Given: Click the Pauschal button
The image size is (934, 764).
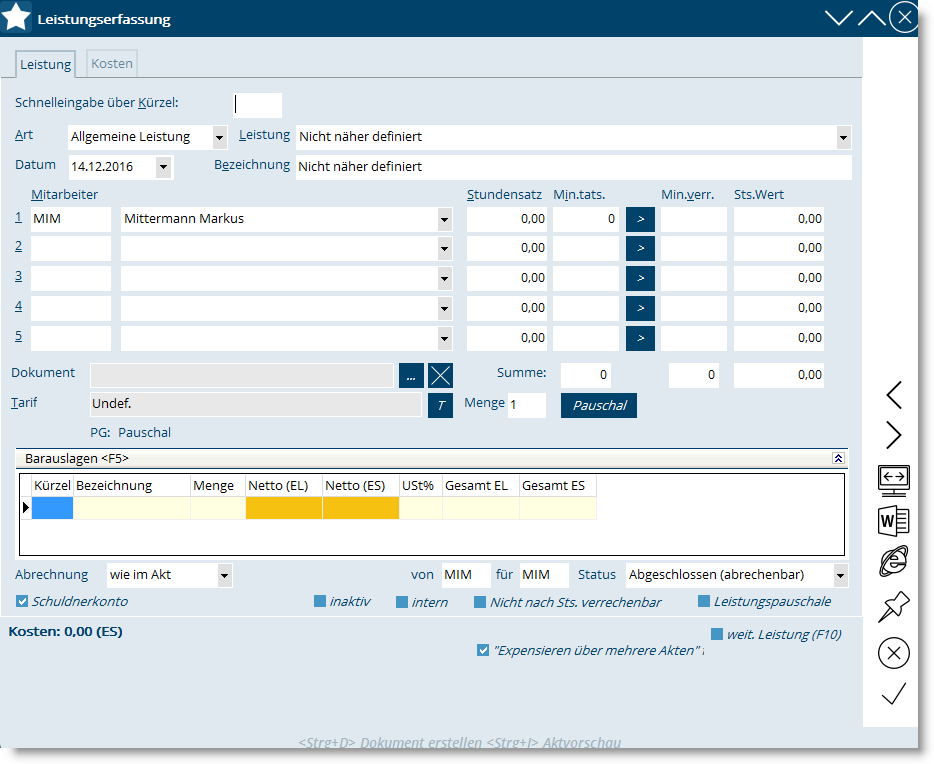Looking at the screenshot, I should coord(598,405).
